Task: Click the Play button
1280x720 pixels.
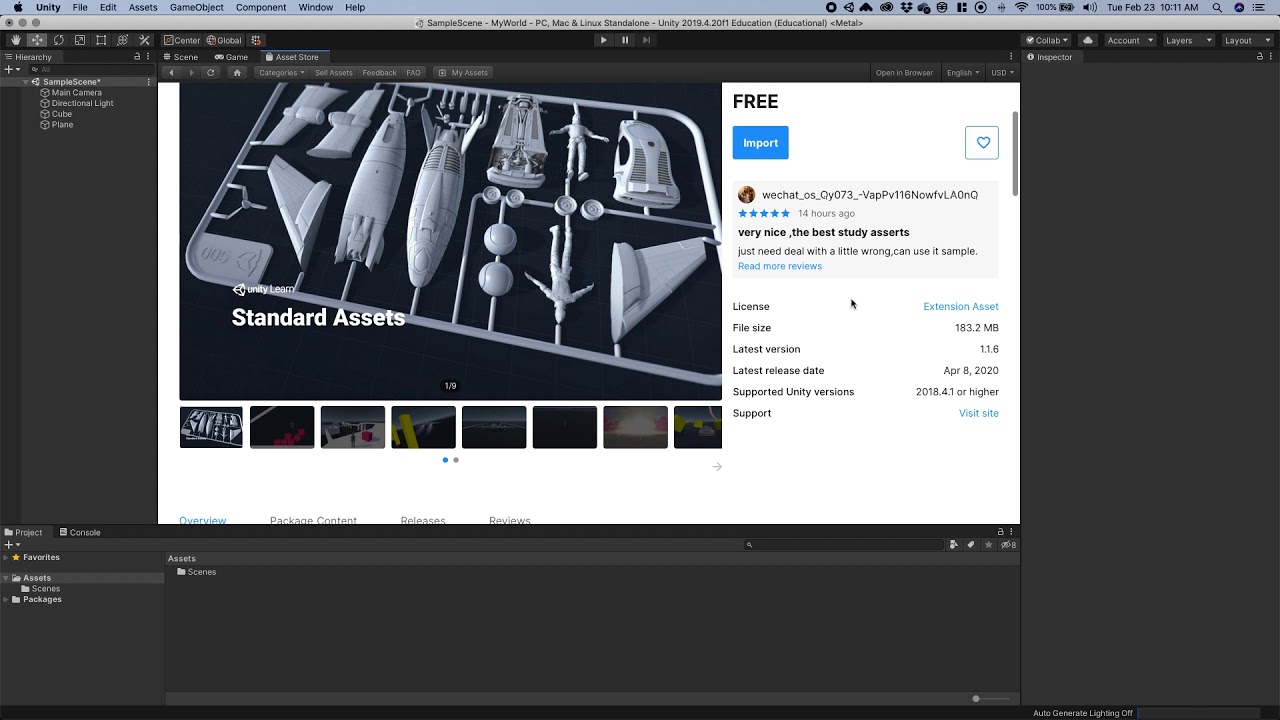Action: [x=603, y=40]
